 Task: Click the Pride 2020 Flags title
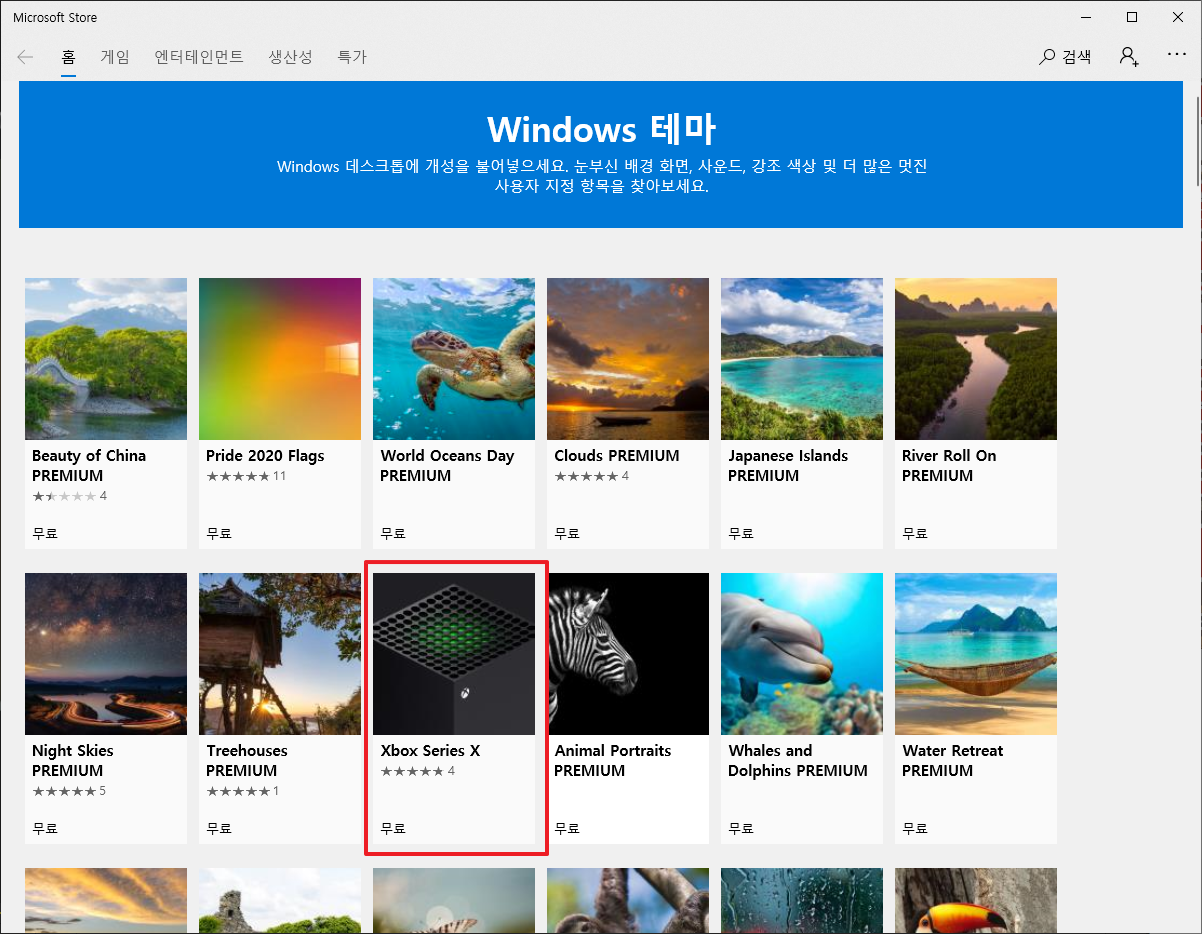[265, 456]
